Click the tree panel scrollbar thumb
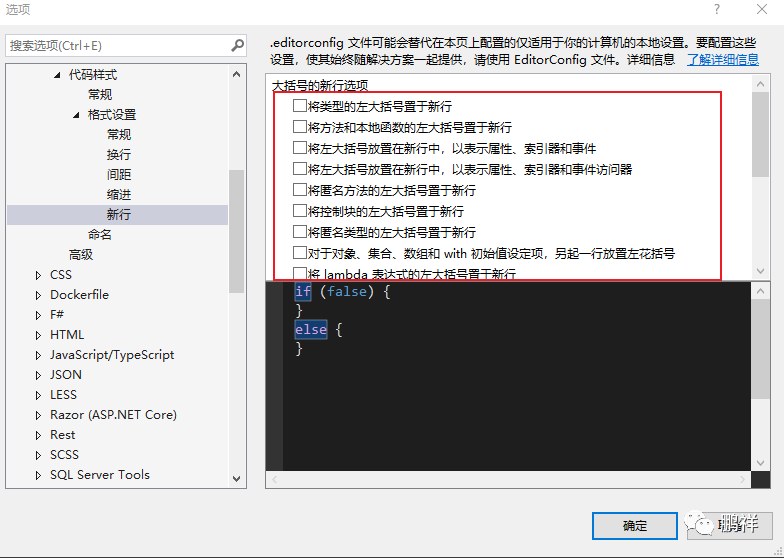784x558 pixels. [x=237, y=231]
